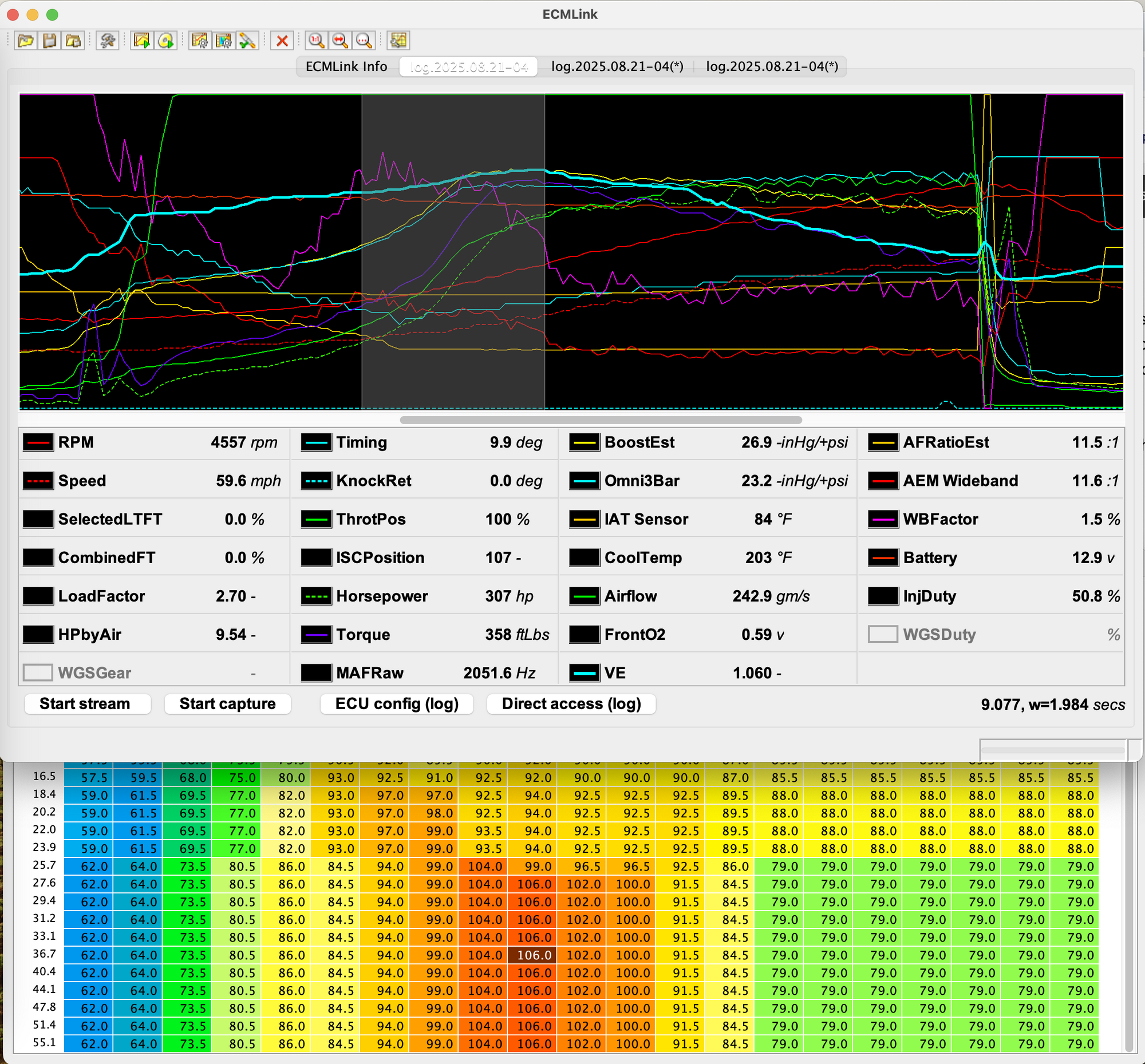The image size is (1145, 1064).
Task: Click the Start capture button
Action: click(x=227, y=703)
